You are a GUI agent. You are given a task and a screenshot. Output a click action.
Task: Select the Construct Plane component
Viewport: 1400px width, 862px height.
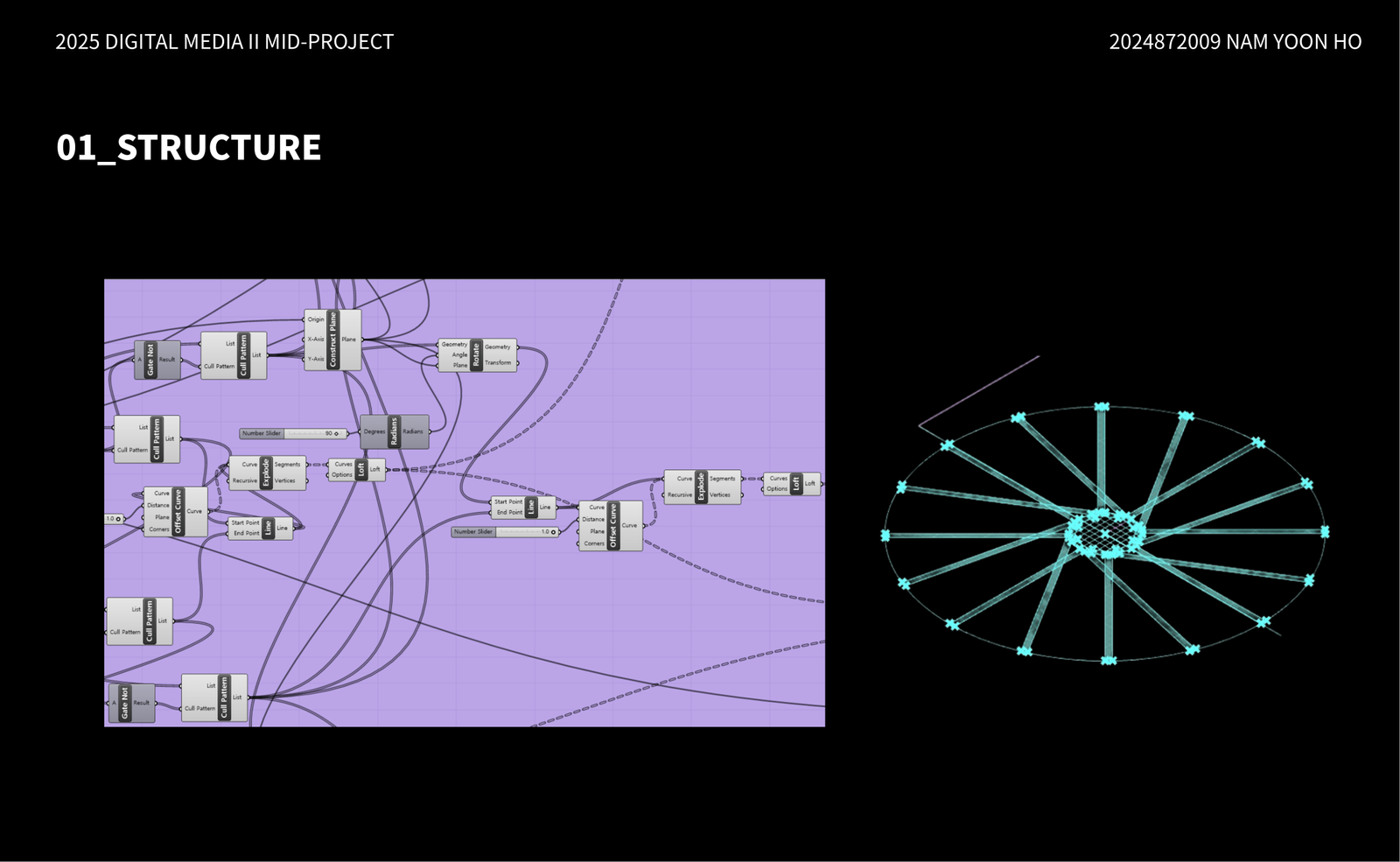click(332, 340)
